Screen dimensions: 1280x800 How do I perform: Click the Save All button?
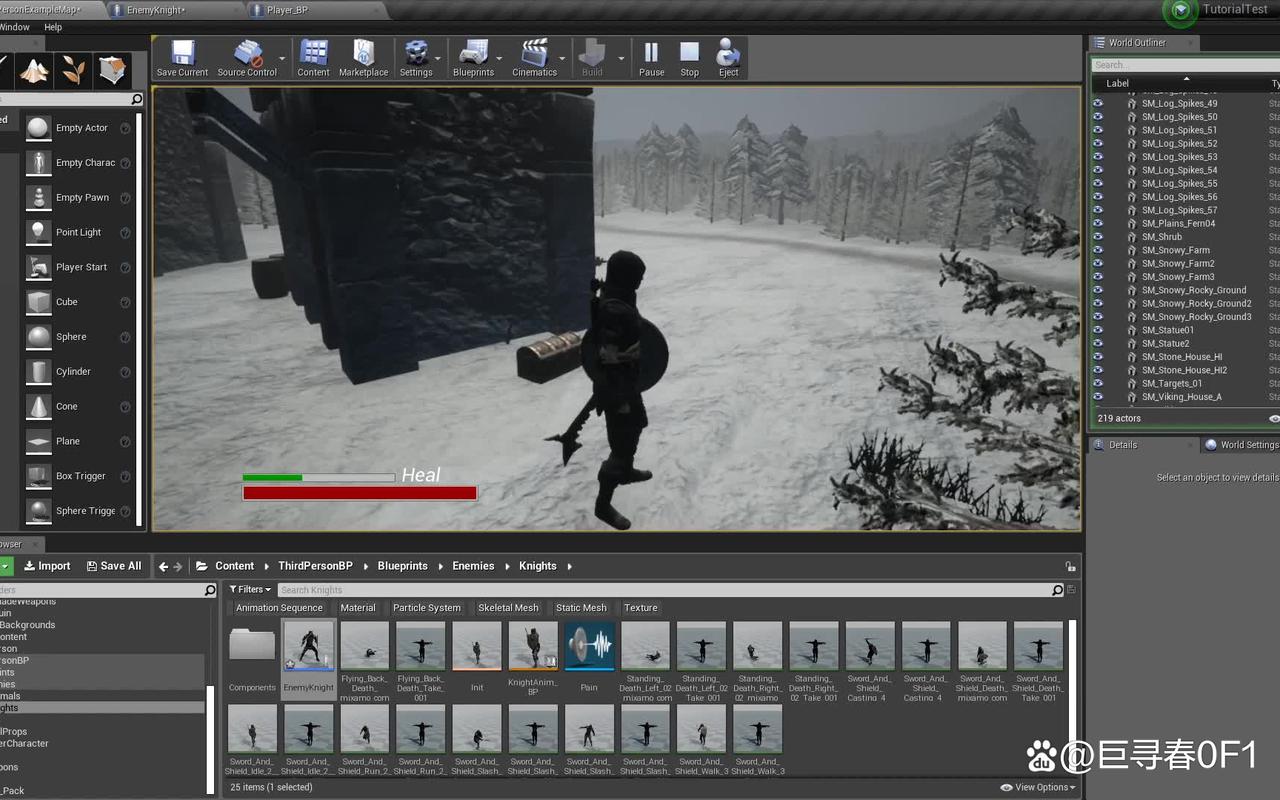114,566
